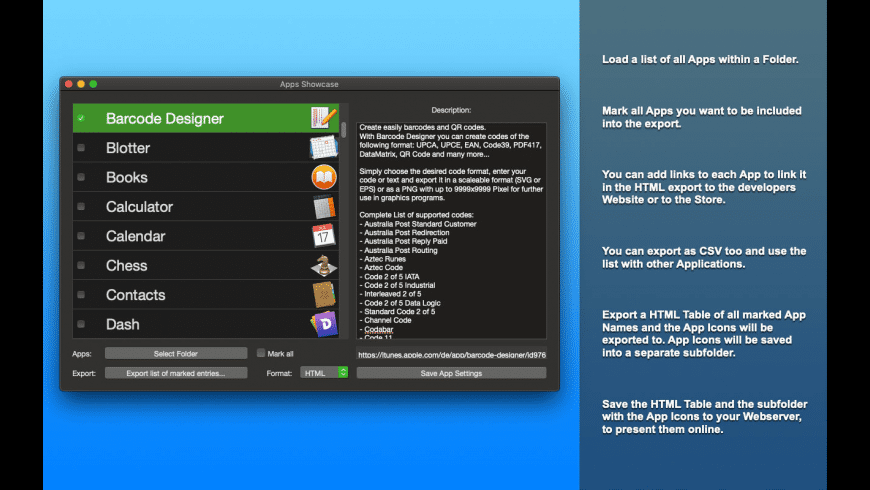Click the Blotter app icon
The height and width of the screenshot is (490, 870).
coord(324,148)
